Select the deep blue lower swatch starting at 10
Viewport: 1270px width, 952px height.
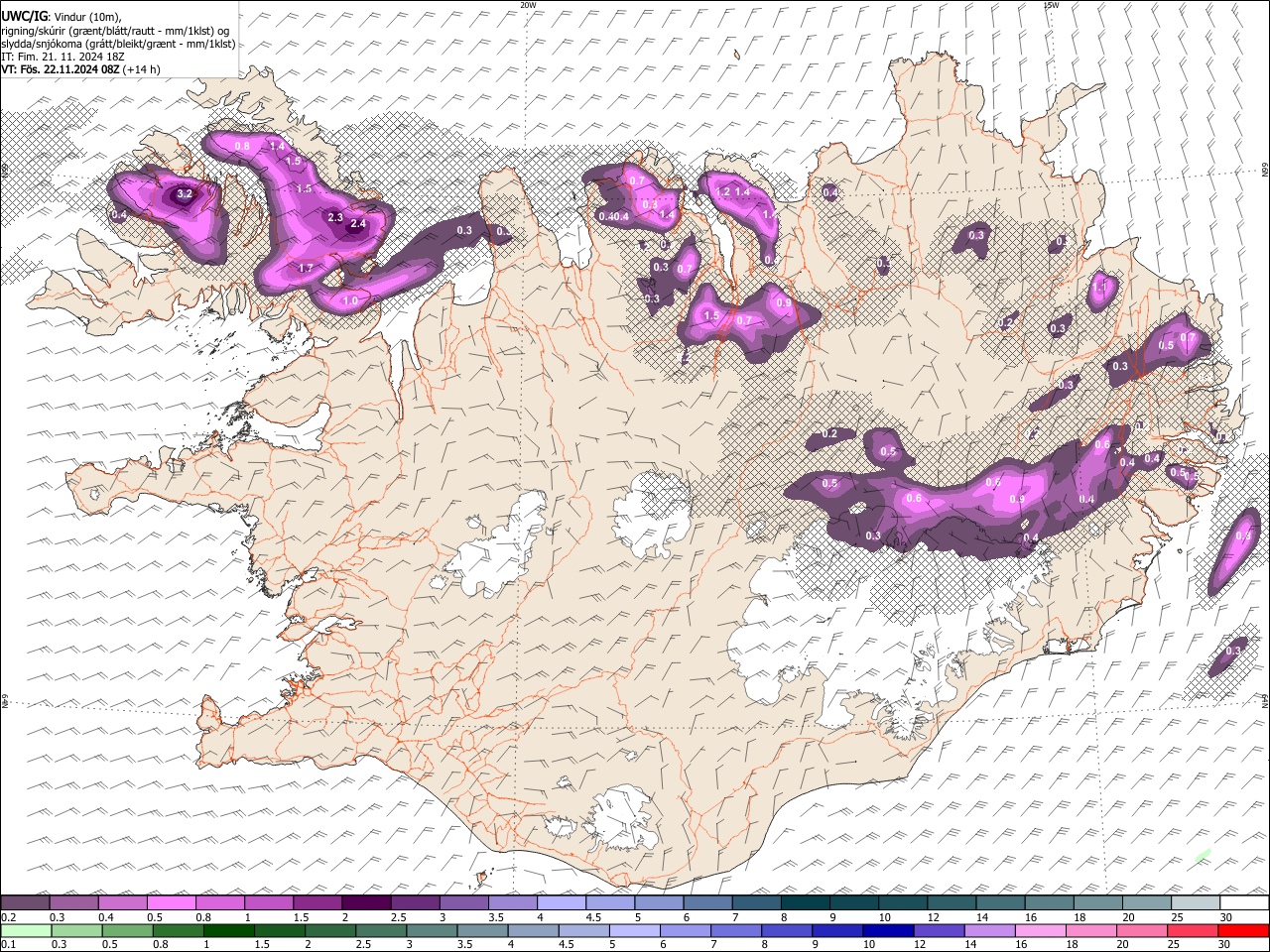pos(889,930)
